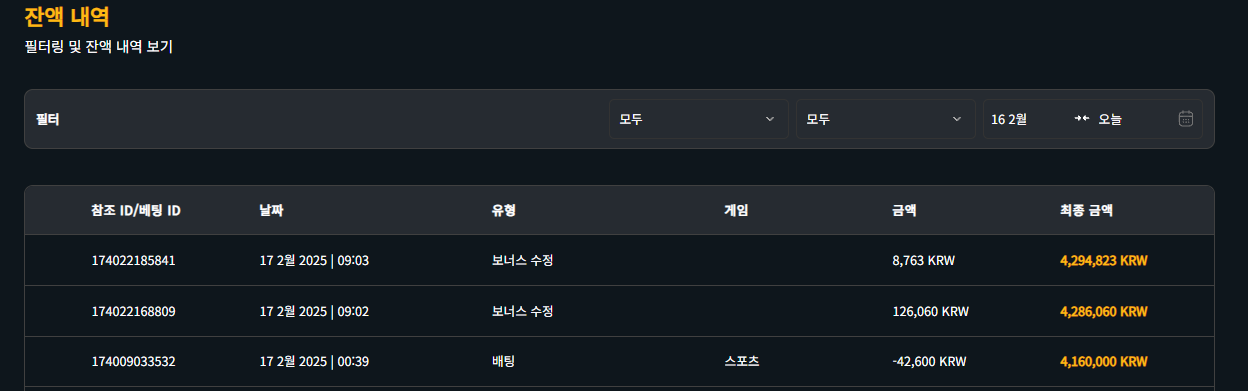Open reference ID 174022185841
Viewport: 1248px width, 391px height.
(133, 260)
